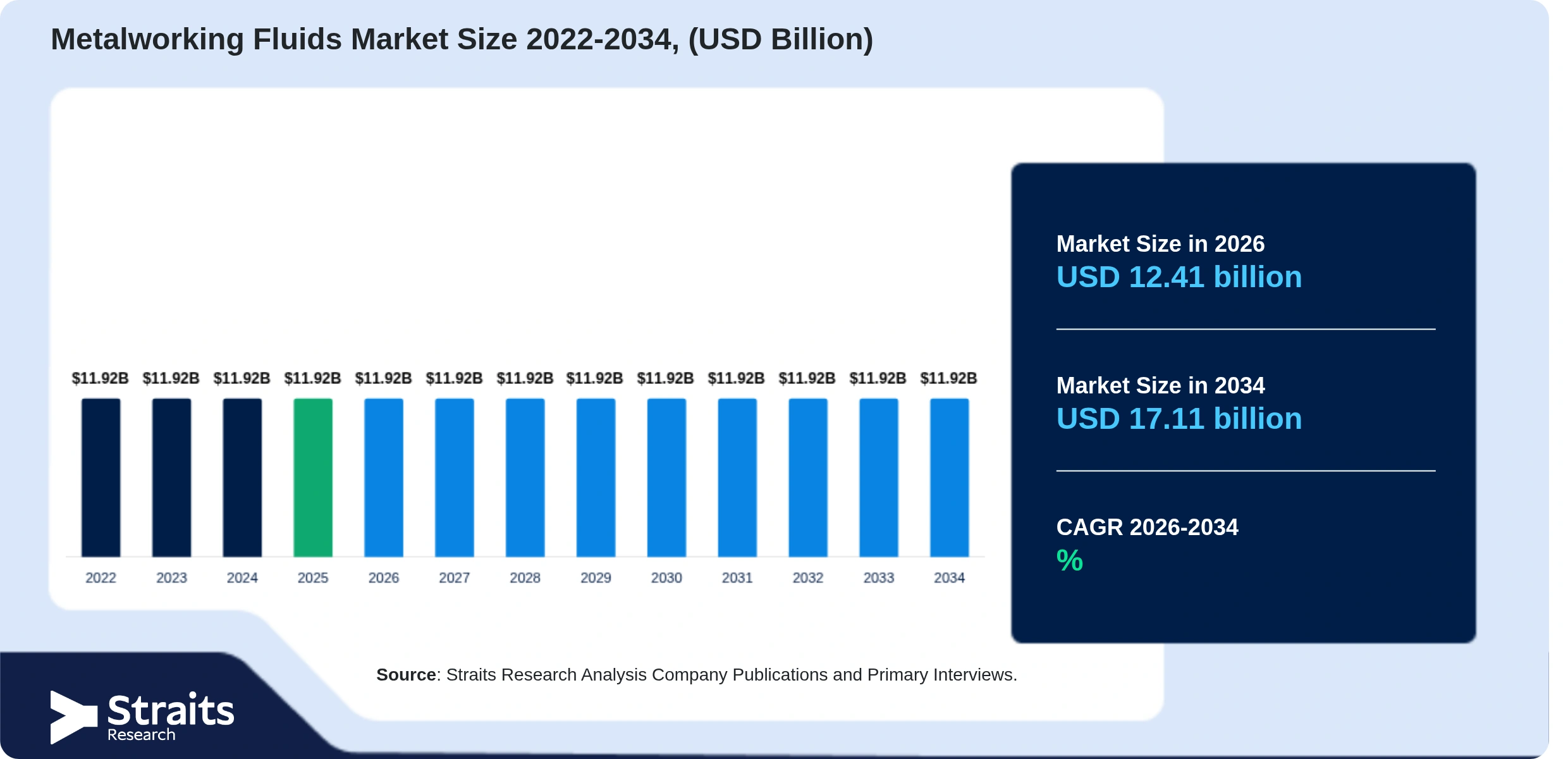
Task: Click the blue 2030 bar
Action: point(666,478)
